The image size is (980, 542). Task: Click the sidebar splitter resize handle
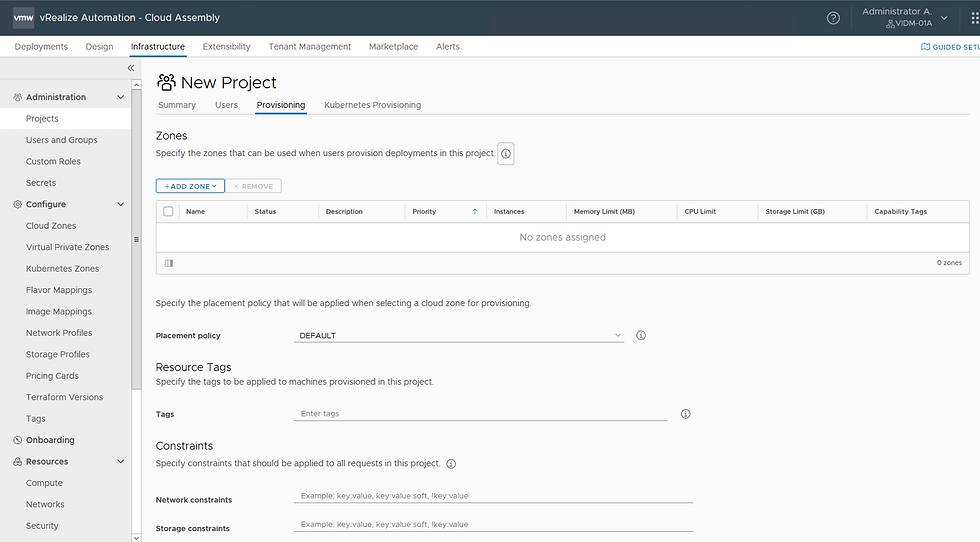click(136, 239)
